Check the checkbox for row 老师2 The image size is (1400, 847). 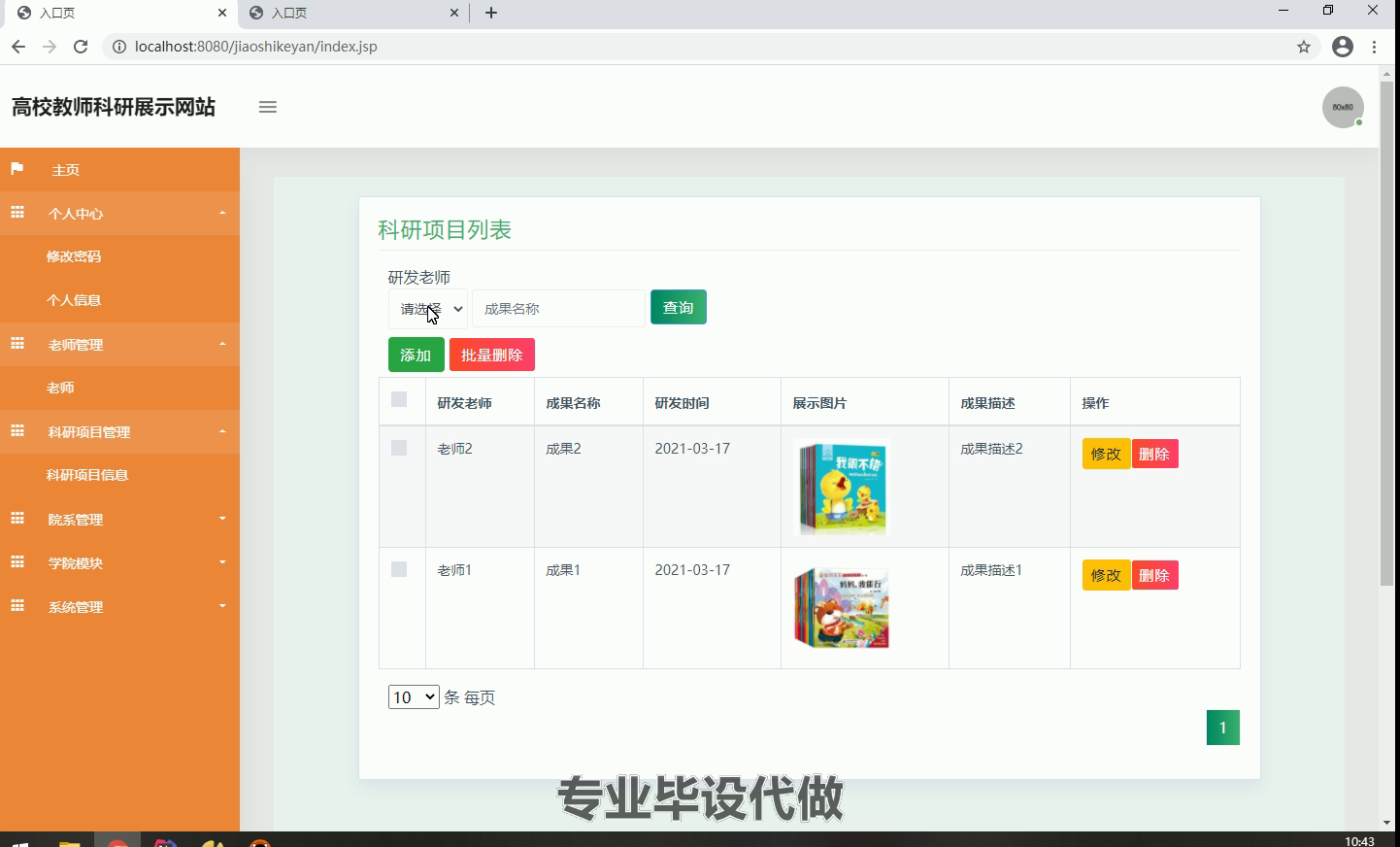[399, 448]
